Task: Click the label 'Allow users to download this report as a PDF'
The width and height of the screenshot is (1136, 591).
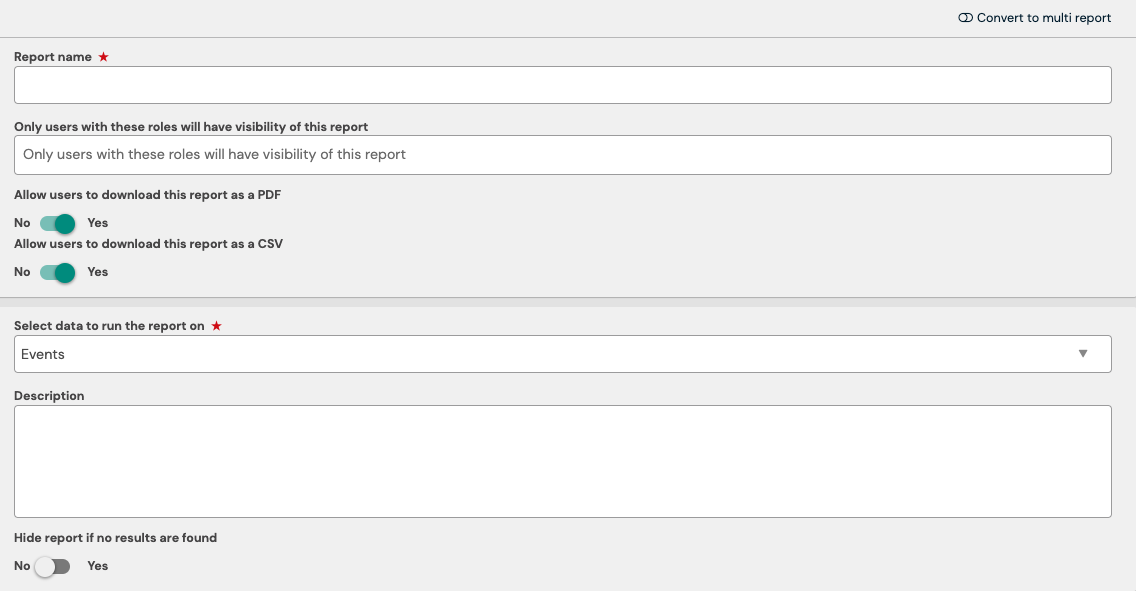Action: click(147, 194)
